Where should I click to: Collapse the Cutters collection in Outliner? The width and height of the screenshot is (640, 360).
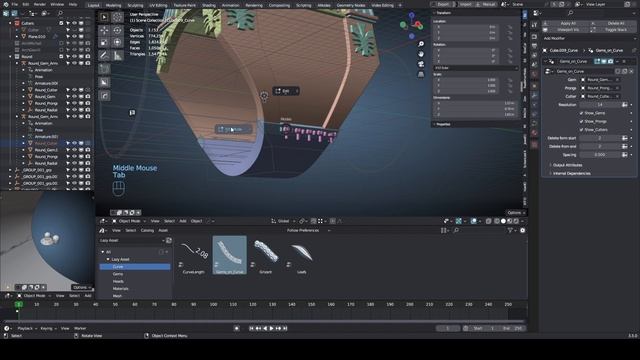[10, 23]
